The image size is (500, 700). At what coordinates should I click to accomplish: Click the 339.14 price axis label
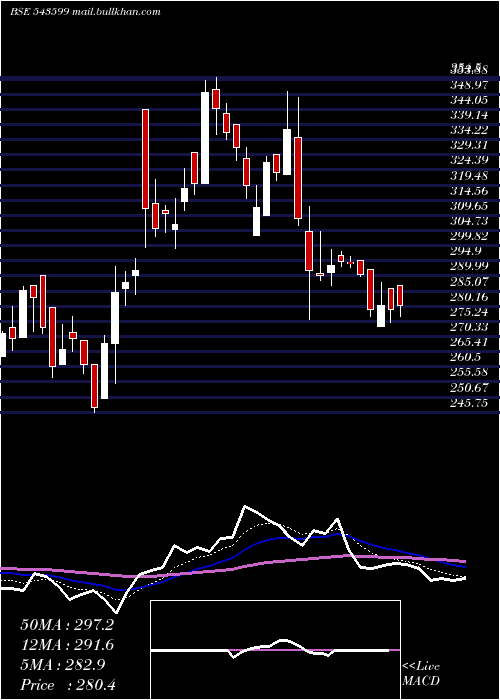(x=469, y=115)
